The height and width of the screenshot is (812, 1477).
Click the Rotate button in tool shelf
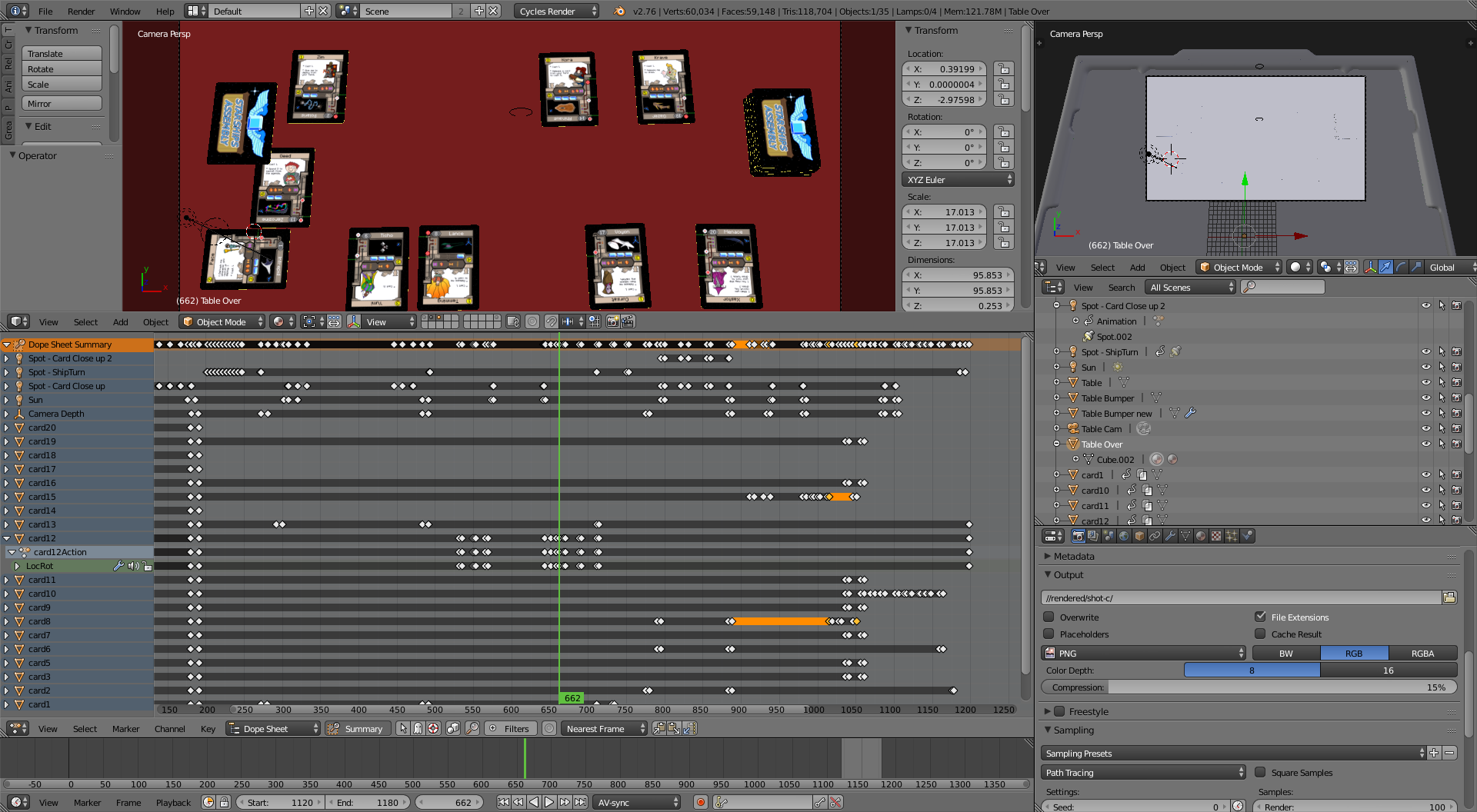coord(62,68)
